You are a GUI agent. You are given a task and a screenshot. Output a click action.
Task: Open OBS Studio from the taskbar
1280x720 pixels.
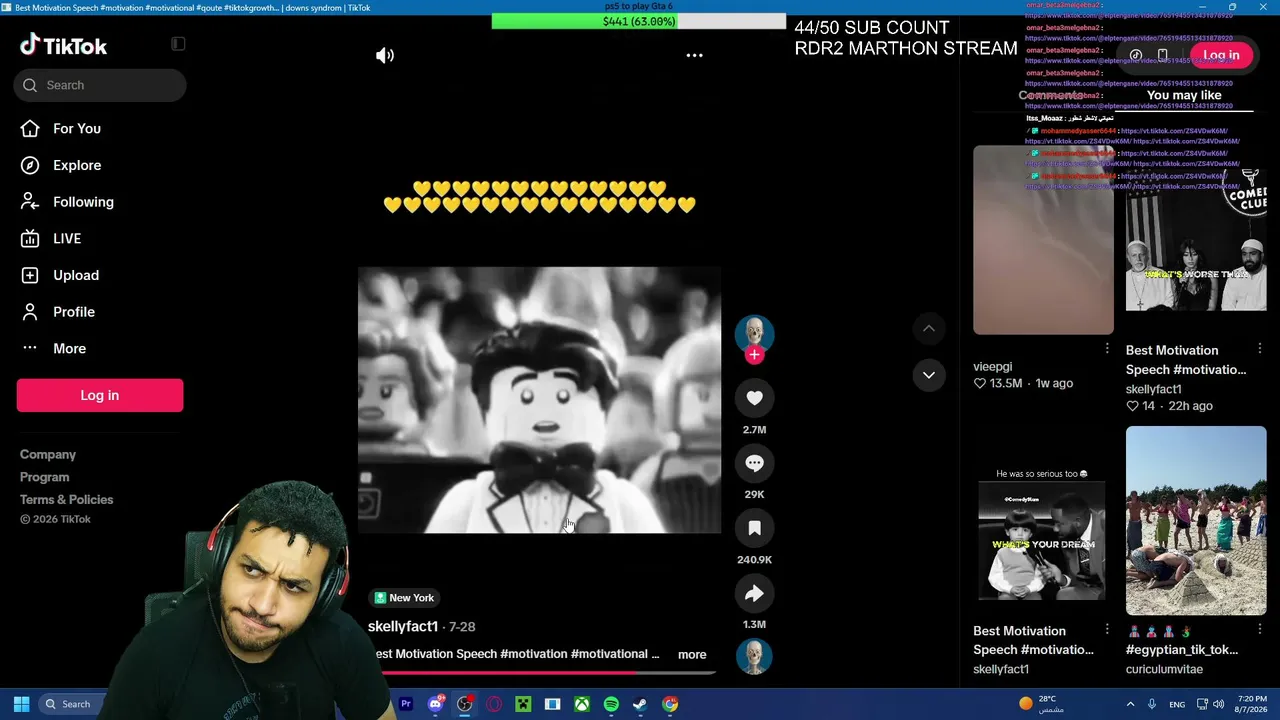[x=464, y=704]
